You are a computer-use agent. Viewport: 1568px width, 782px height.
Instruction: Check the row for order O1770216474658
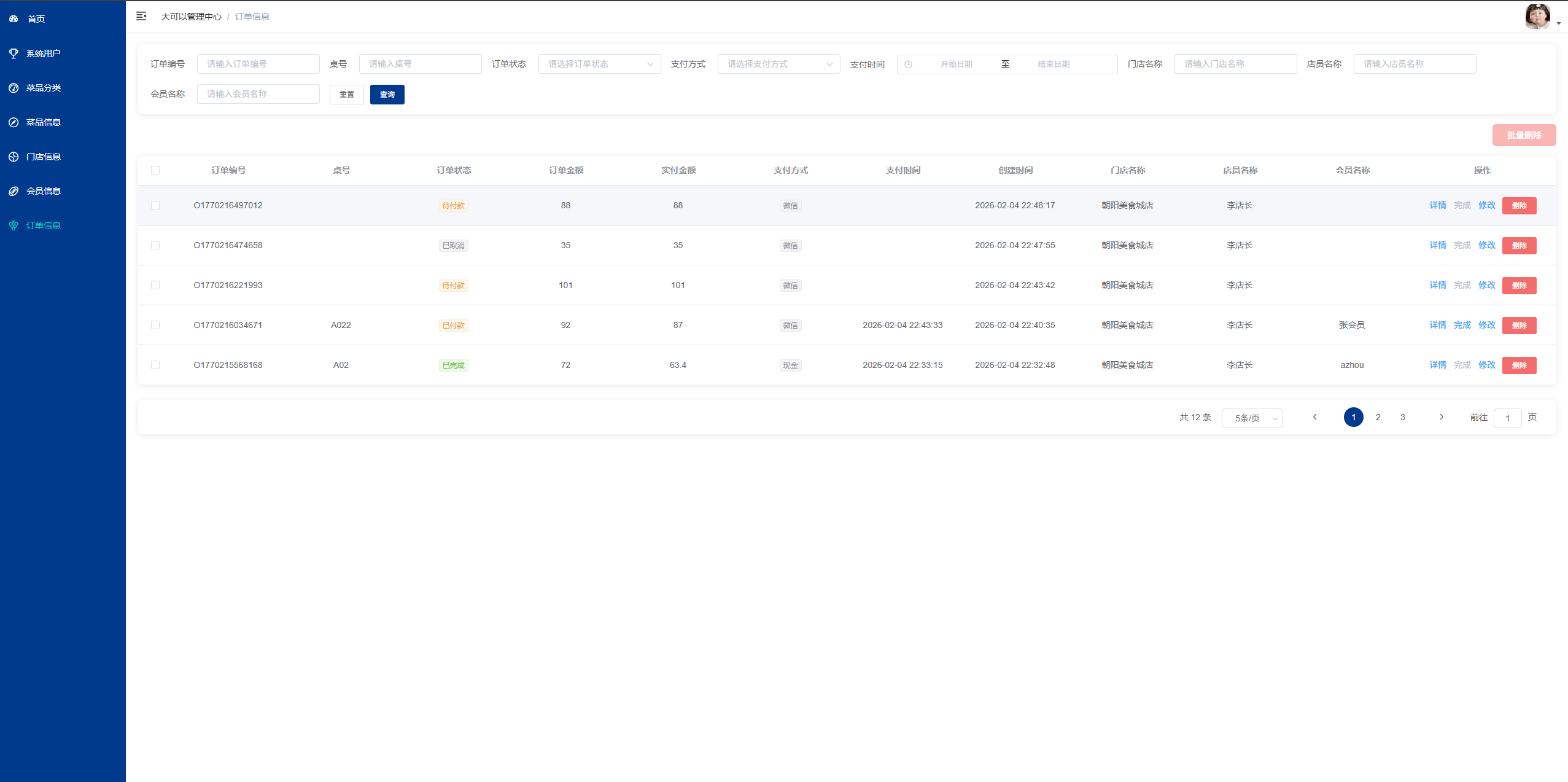pyautogui.click(x=155, y=245)
